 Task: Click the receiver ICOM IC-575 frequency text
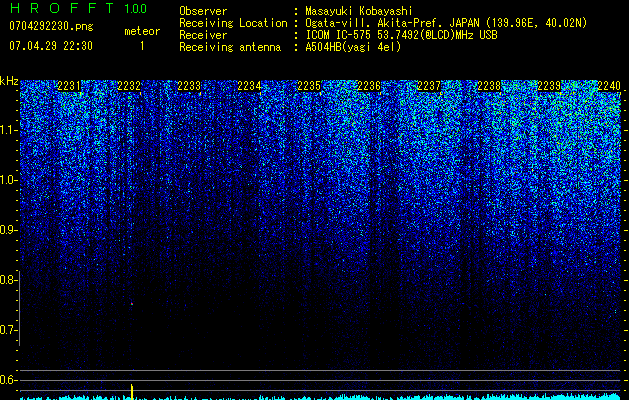coord(401,35)
